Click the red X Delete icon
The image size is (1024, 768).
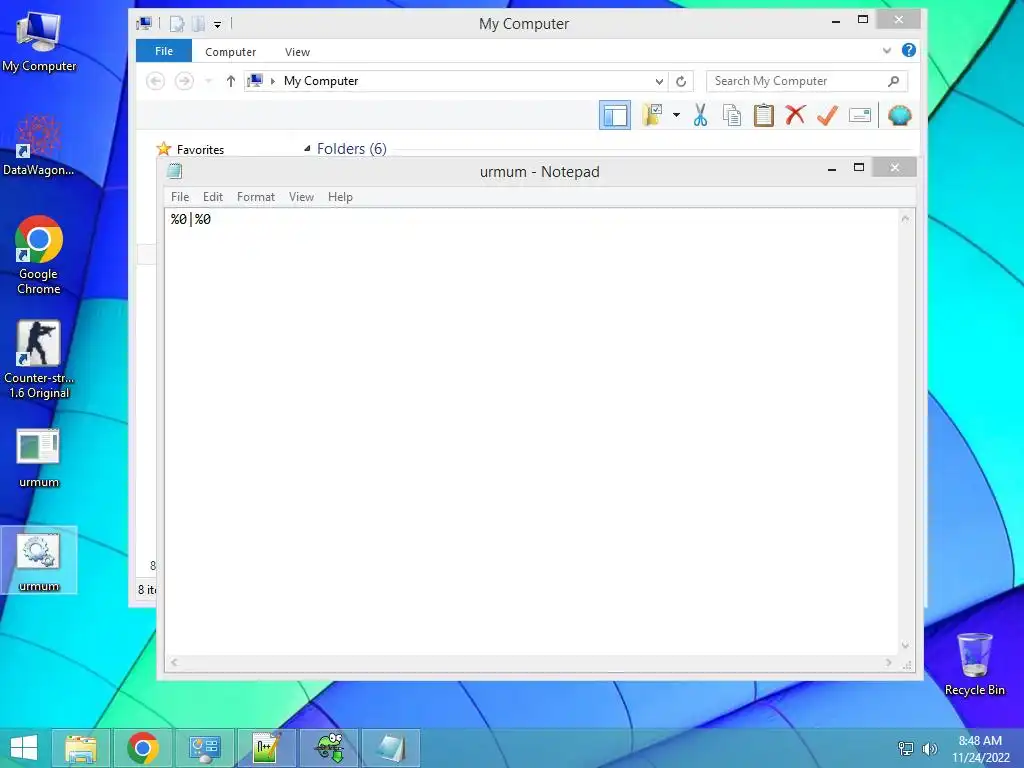795,116
